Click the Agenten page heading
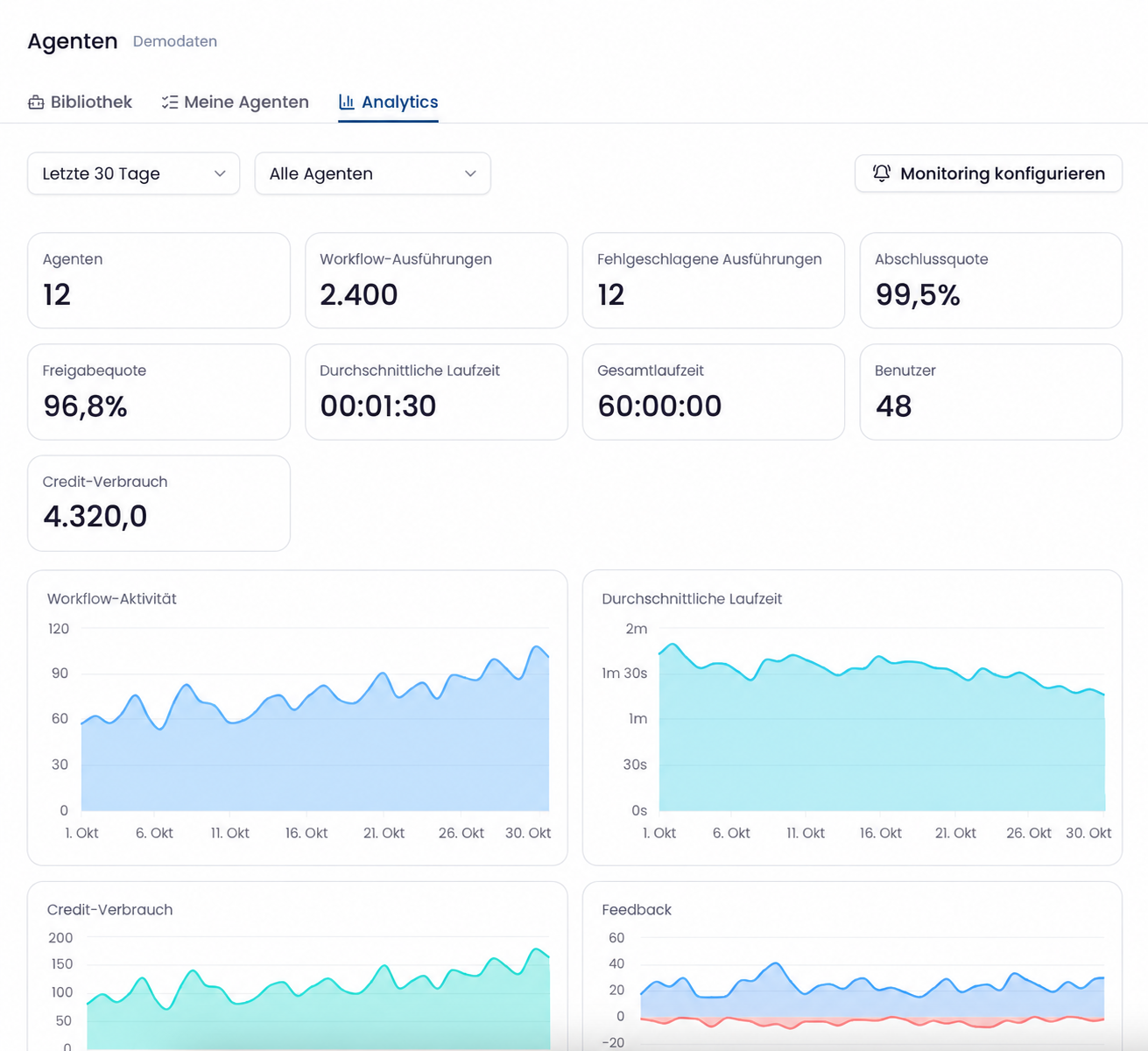The width and height of the screenshot is (1148, 1051). 73,41
